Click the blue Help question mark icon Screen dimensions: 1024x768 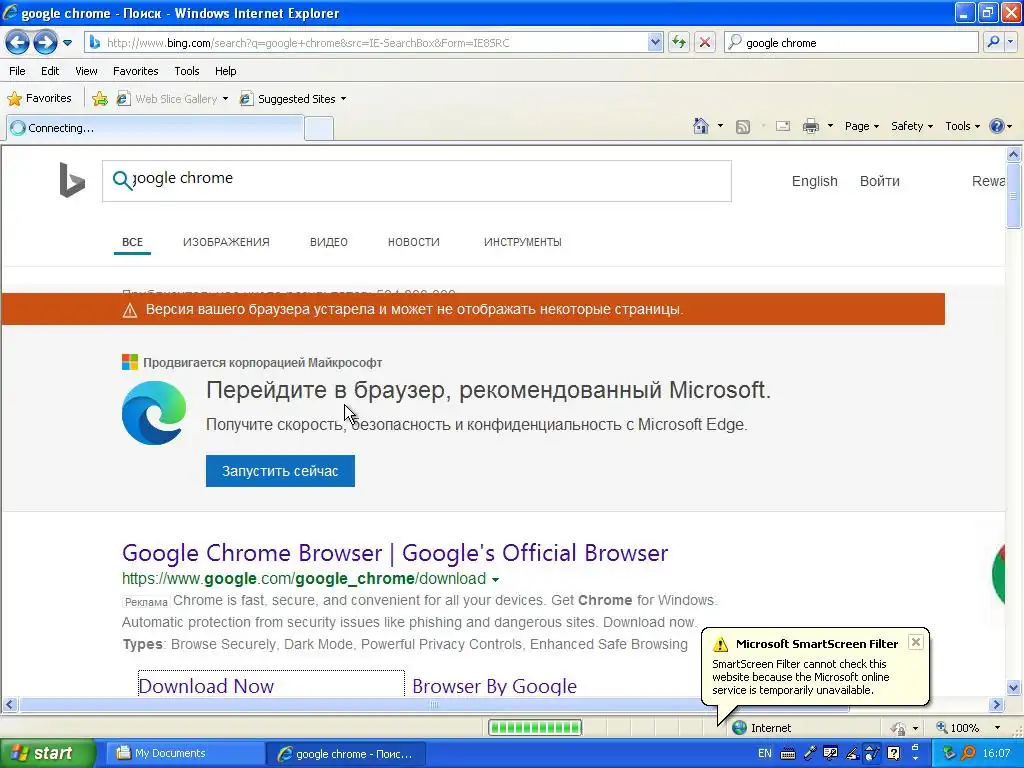(x=997, y=126)
